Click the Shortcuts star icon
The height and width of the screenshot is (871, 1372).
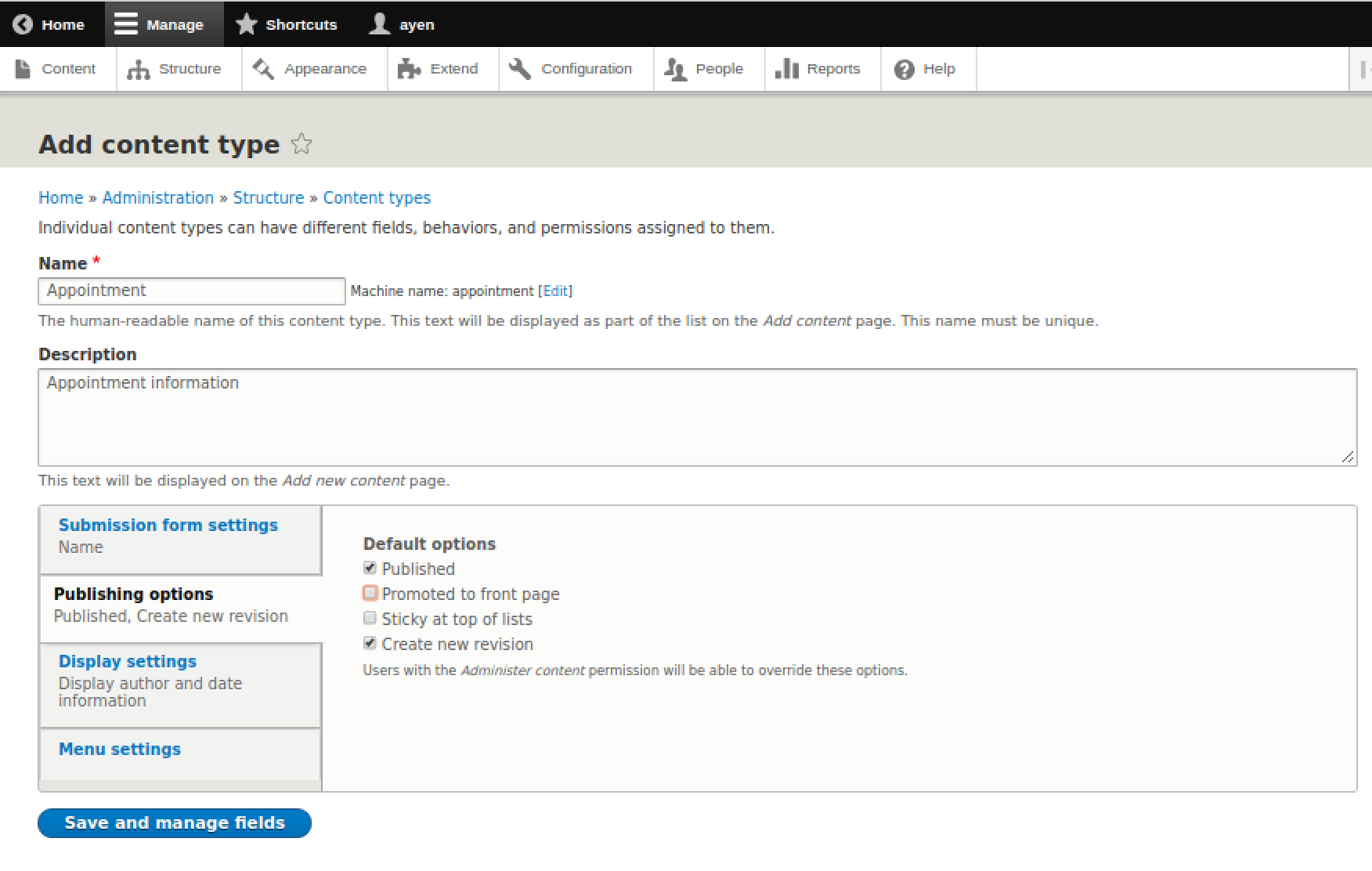[x=246, y=24]
